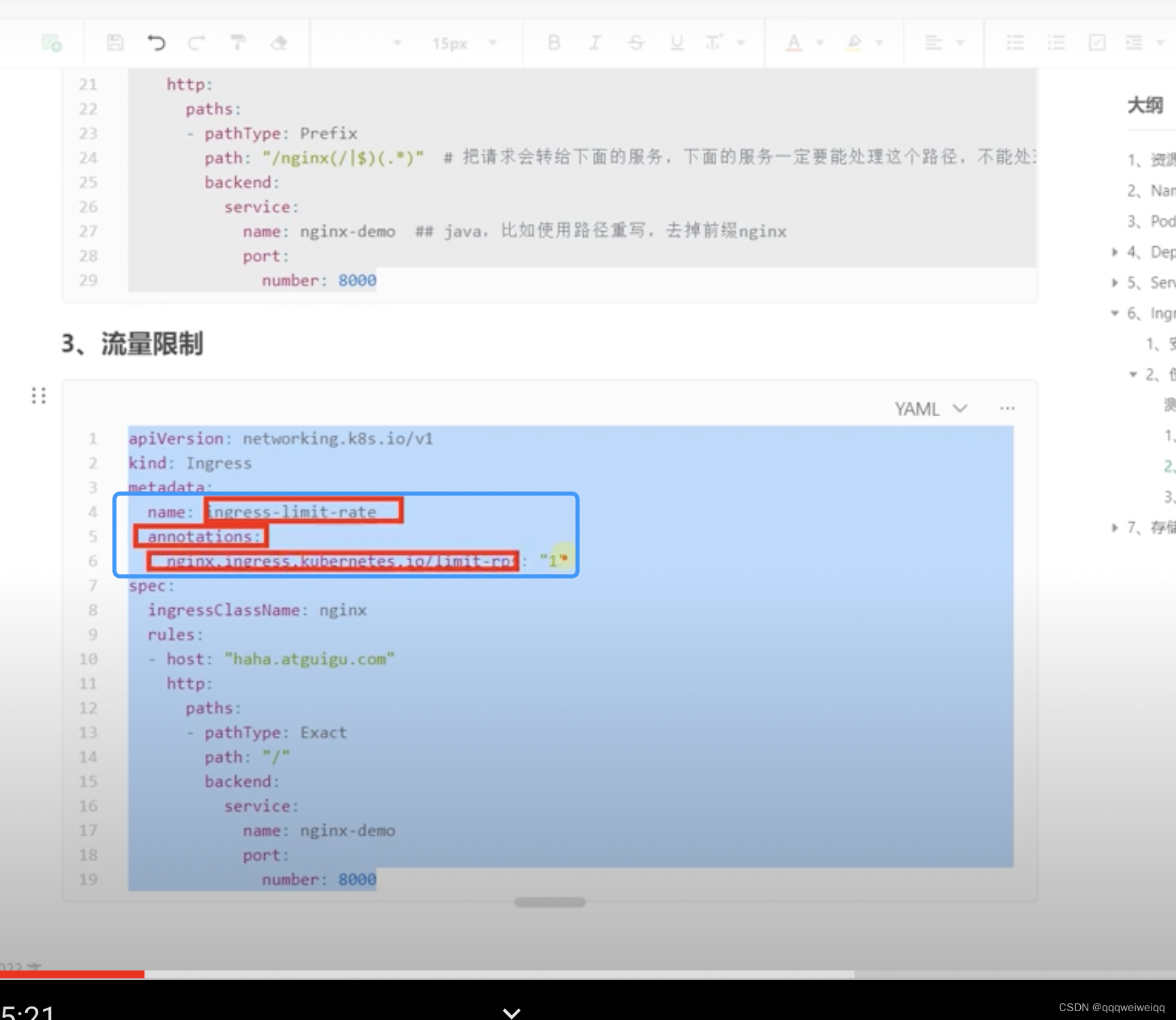Toggle underline formatting
The width and height of the screenshot is (1176, 1020).
pyautogui.click(x=676, y=43)
